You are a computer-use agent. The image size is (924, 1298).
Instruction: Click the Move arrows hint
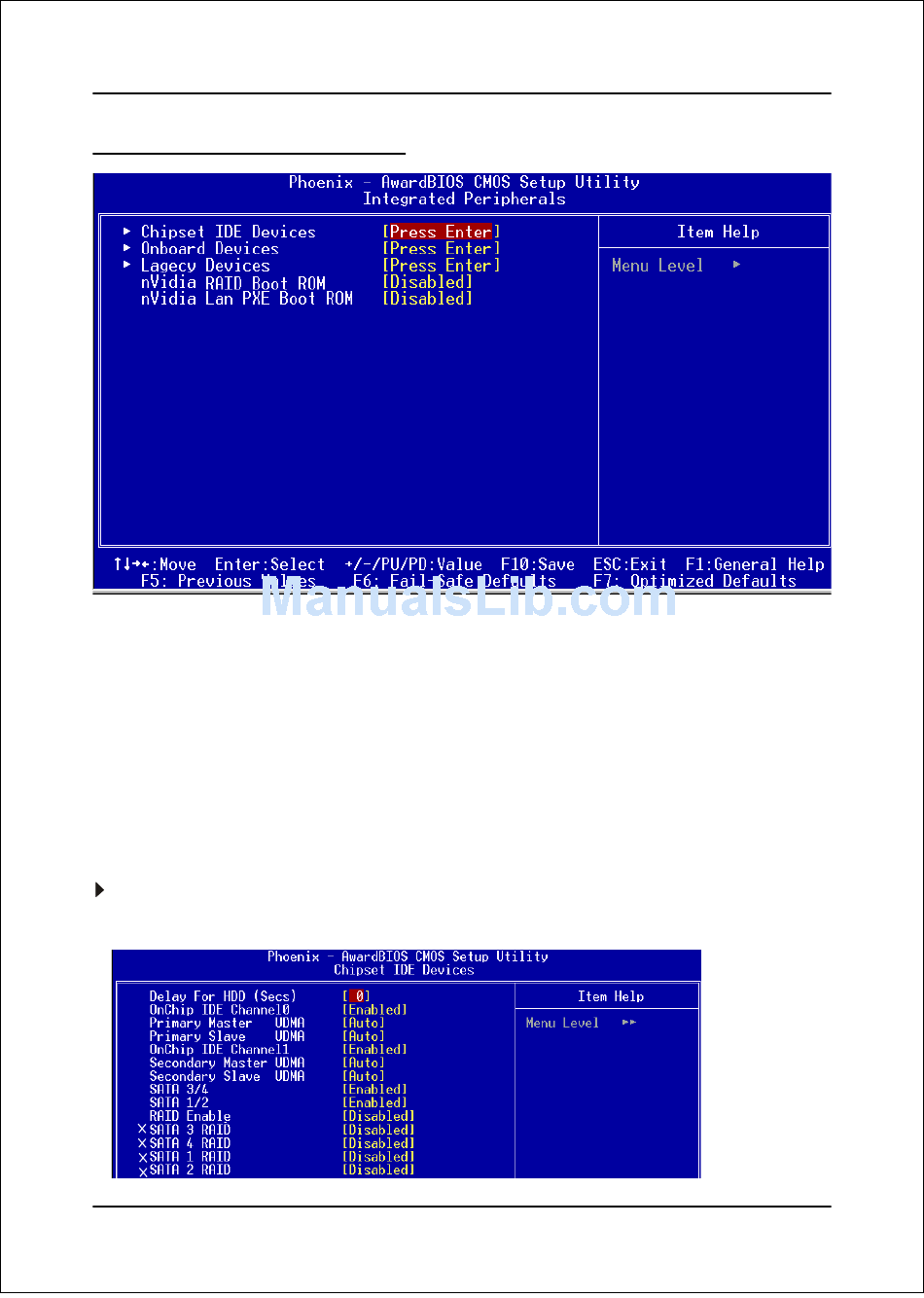155,564
